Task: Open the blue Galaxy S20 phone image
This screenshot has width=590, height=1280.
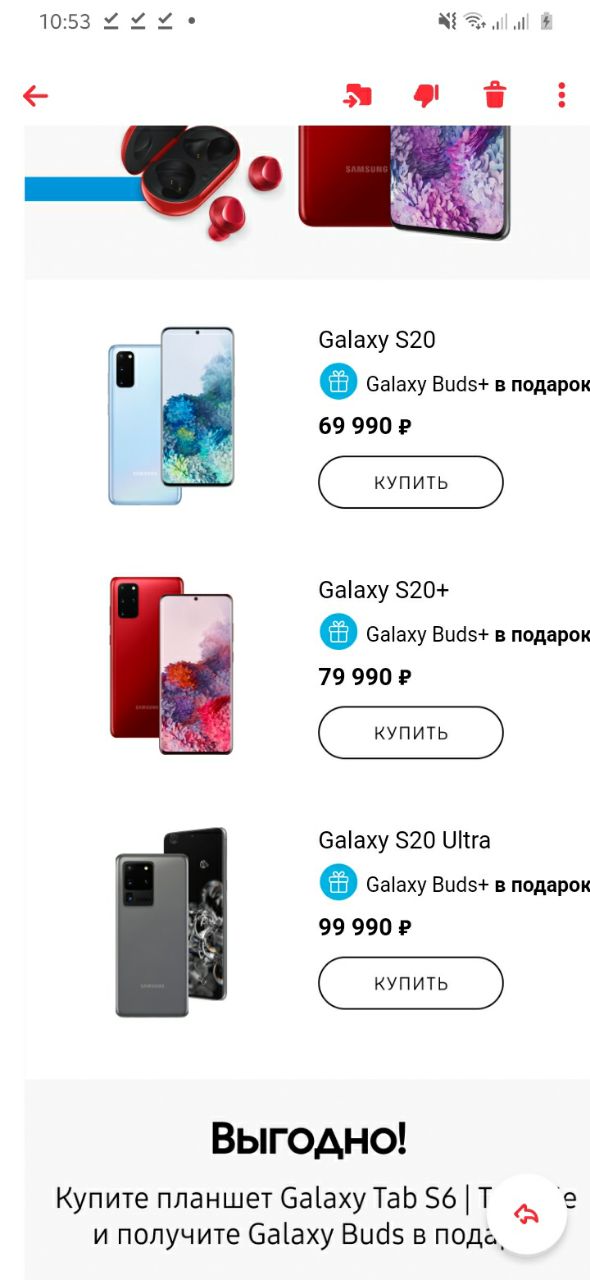Action: click(171, 415)
